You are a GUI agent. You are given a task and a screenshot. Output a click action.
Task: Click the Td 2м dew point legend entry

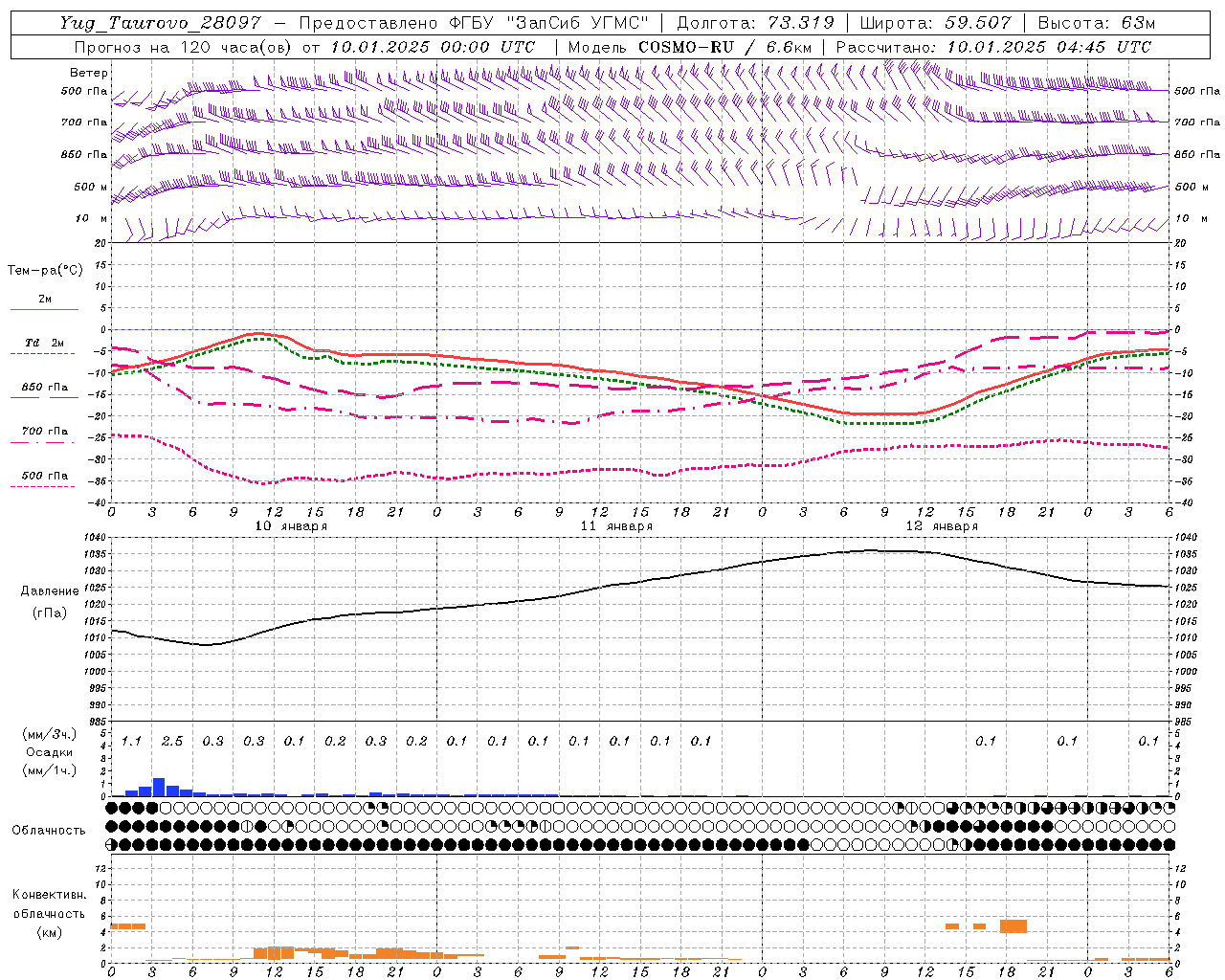tap(45, 343)
